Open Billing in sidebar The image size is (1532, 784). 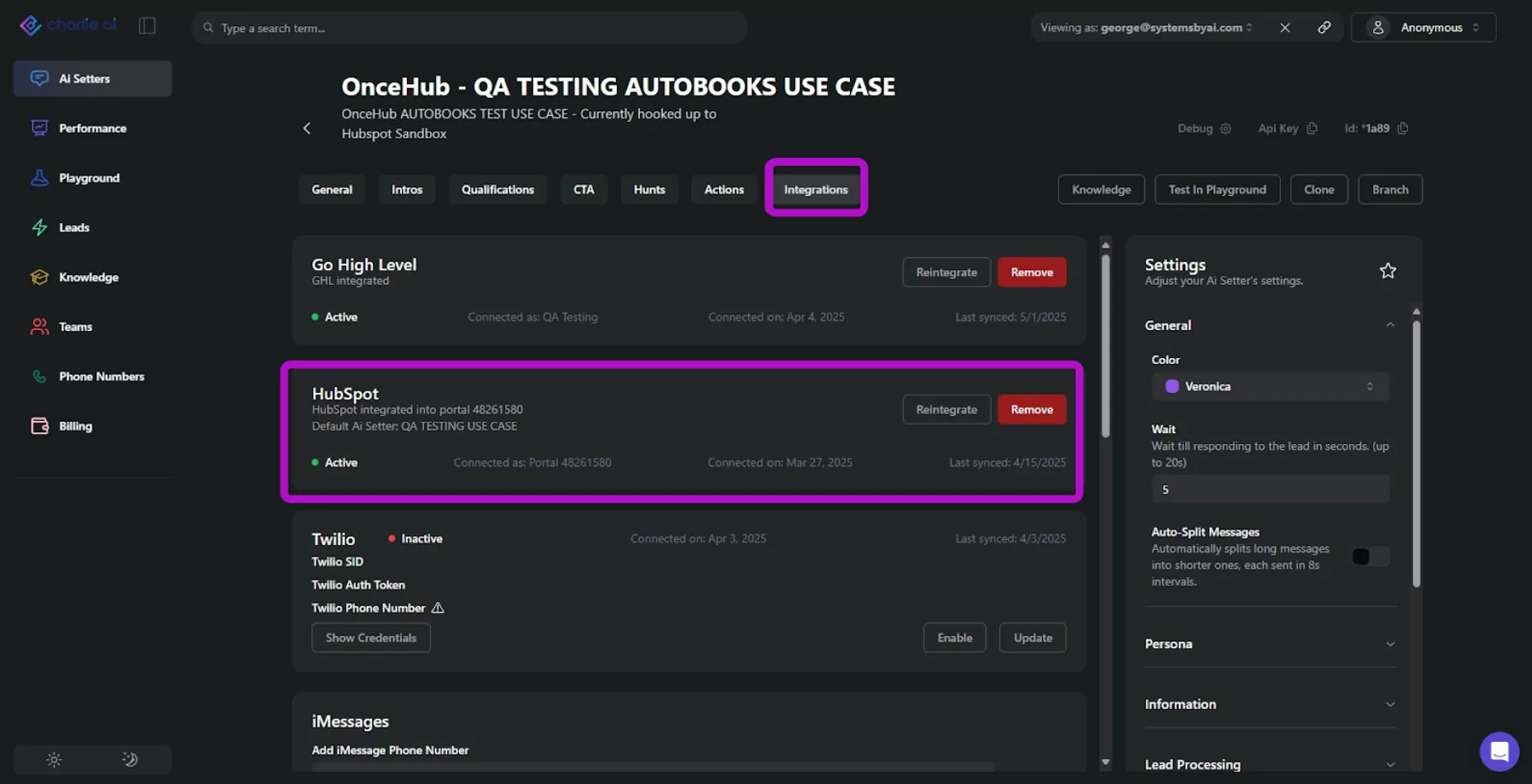coord(92,426)
